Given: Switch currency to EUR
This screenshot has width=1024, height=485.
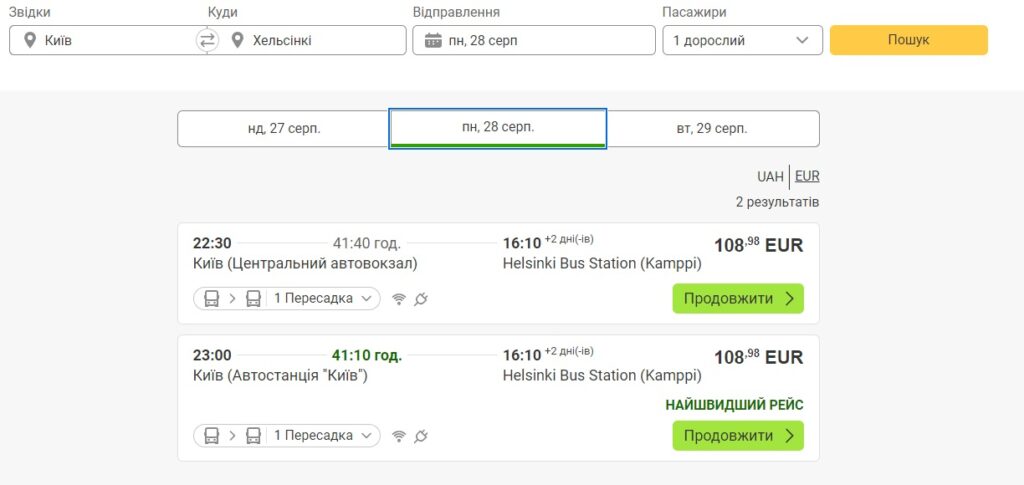Looking at the screenshot, I should (807, 176).
